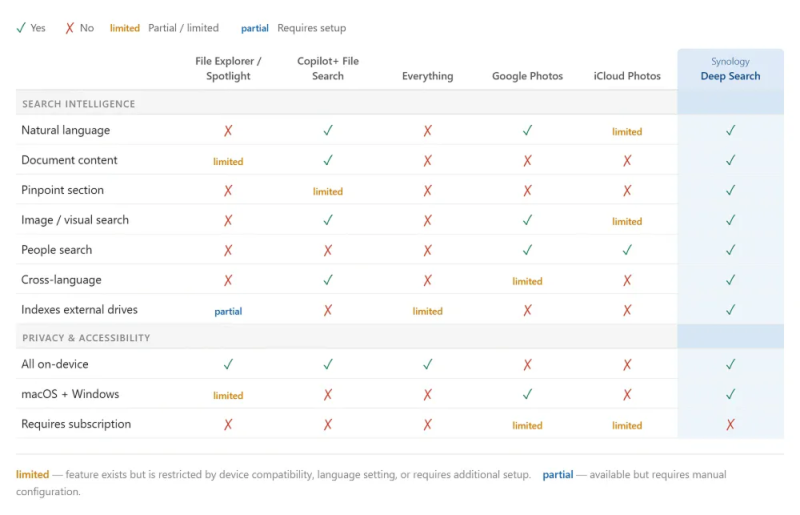Click the X for People search under Copilot+ File Search
The width and height of the screenshot is (800, 515).
[x=328, y=250]
